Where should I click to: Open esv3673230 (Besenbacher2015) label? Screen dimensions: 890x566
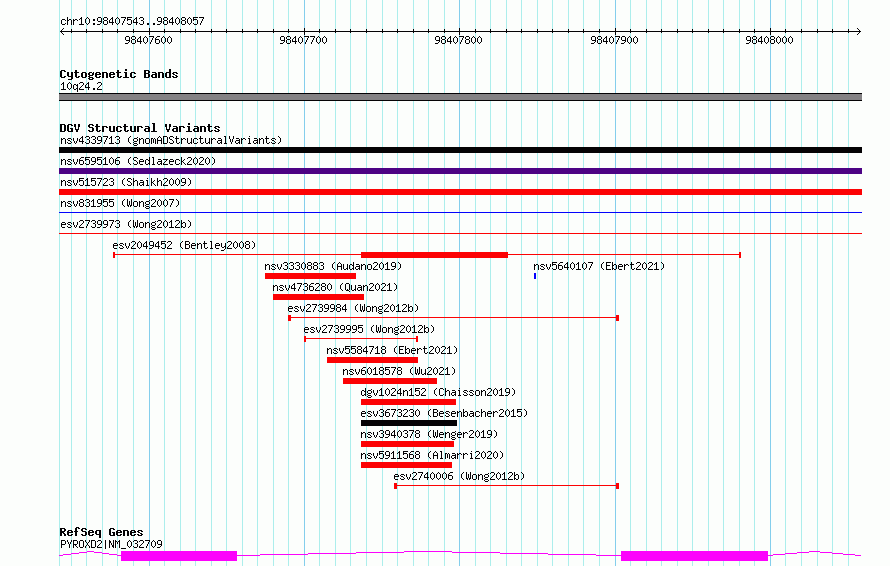444,413
